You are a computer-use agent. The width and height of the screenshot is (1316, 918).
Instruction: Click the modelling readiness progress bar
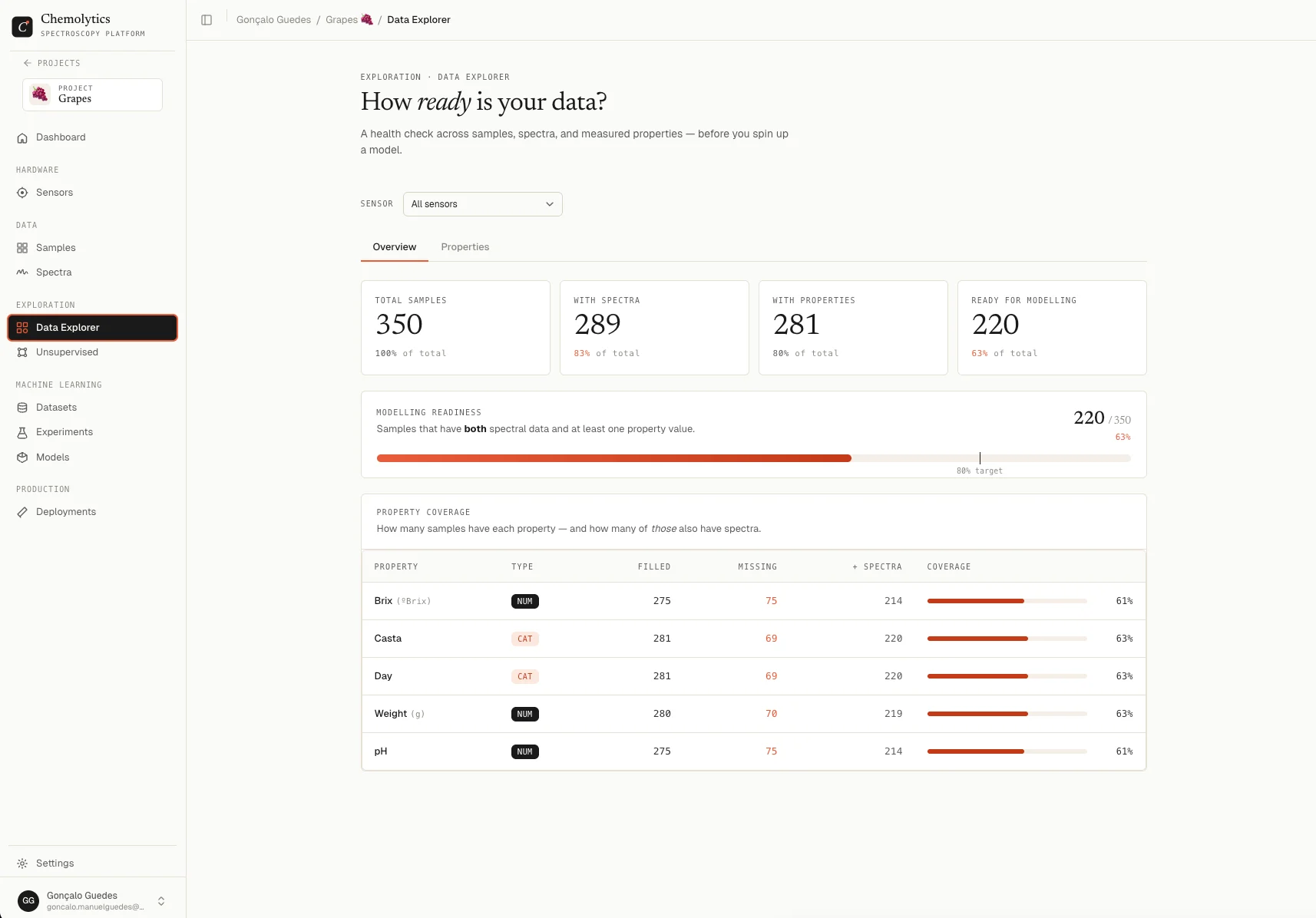pyautogui.click(x=753, y=458)
